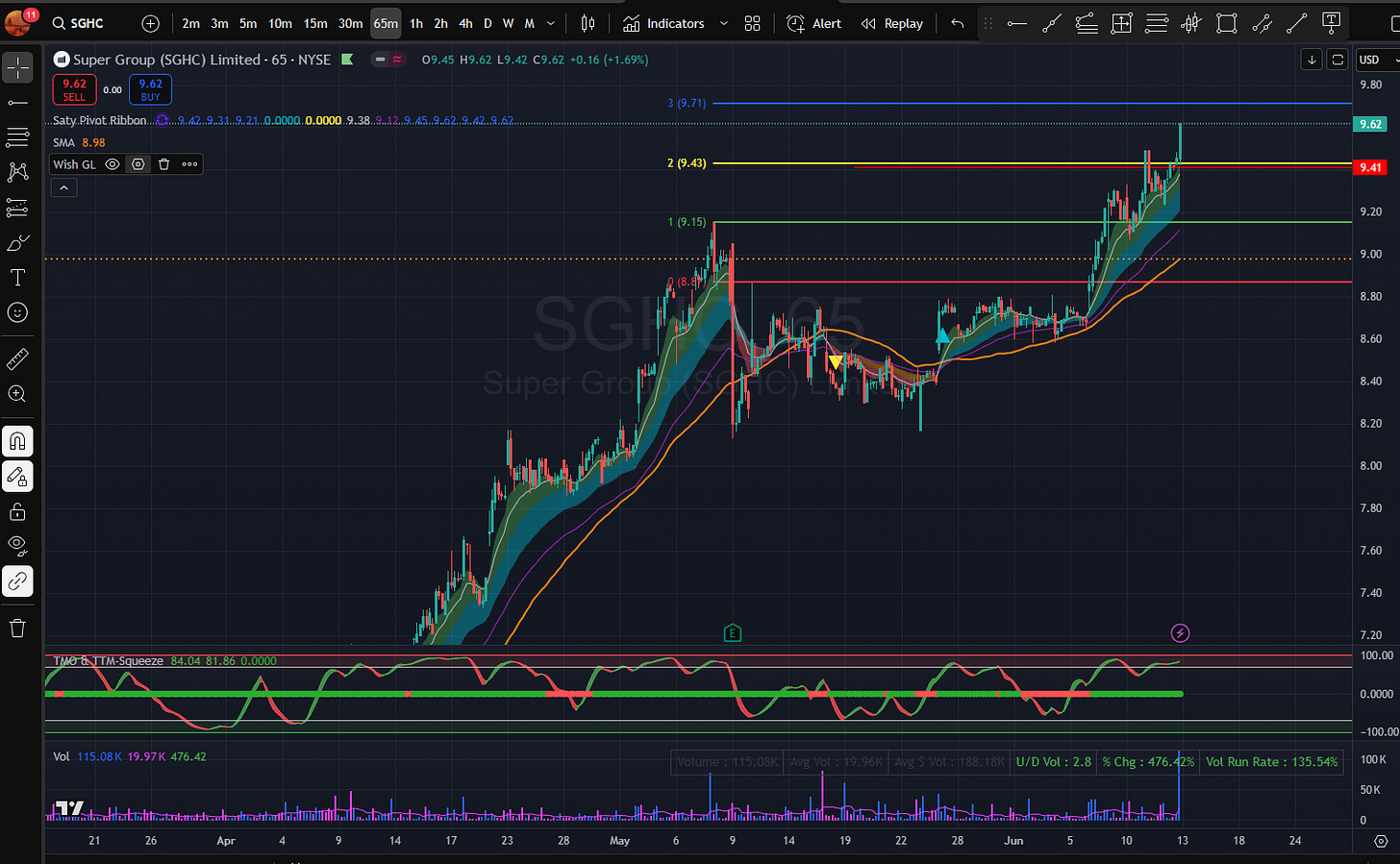Switch to the 15m timeframe
The width and height of the screenshot is (1400, 864).
tap(315, 23)
